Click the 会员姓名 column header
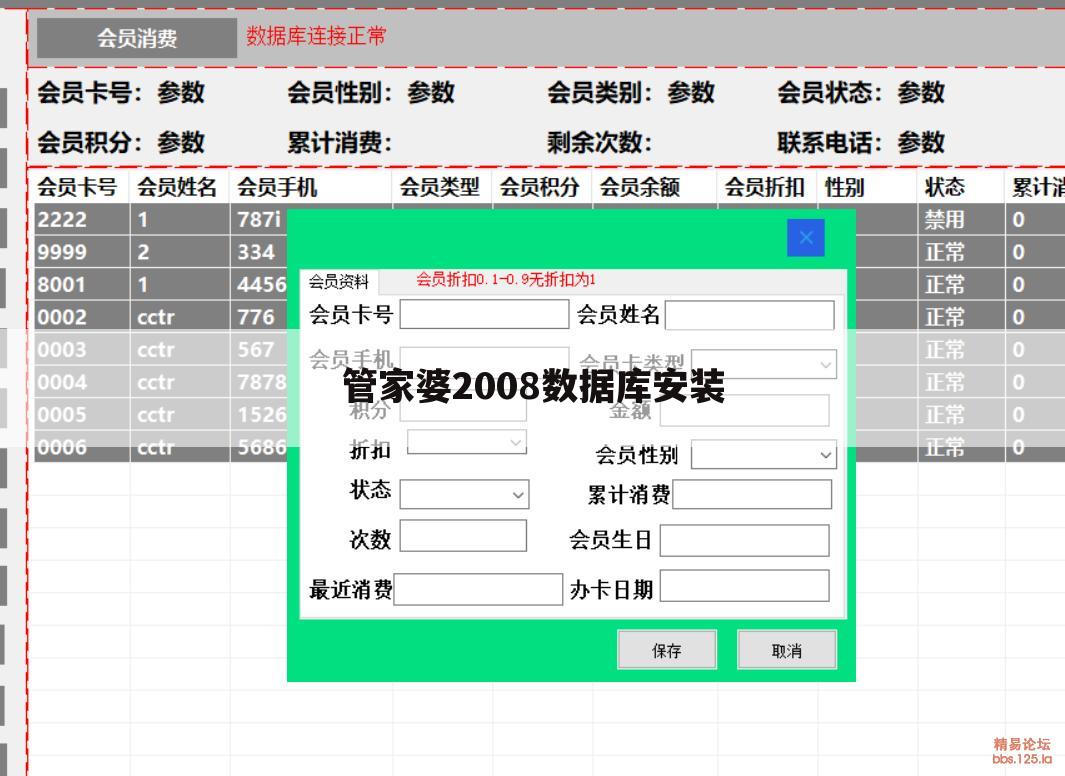1065x776 pixels. click(x=177, y=187)
